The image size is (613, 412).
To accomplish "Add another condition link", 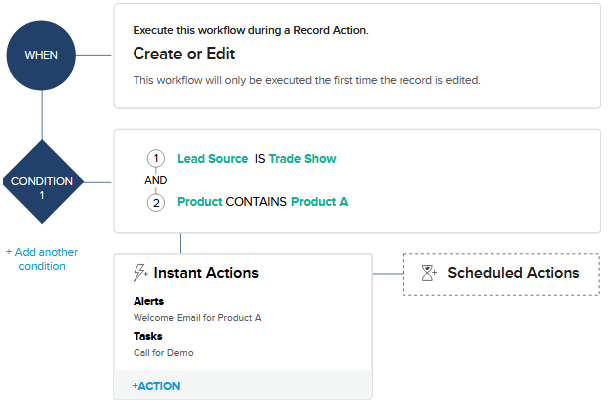I will coord(42,259).
